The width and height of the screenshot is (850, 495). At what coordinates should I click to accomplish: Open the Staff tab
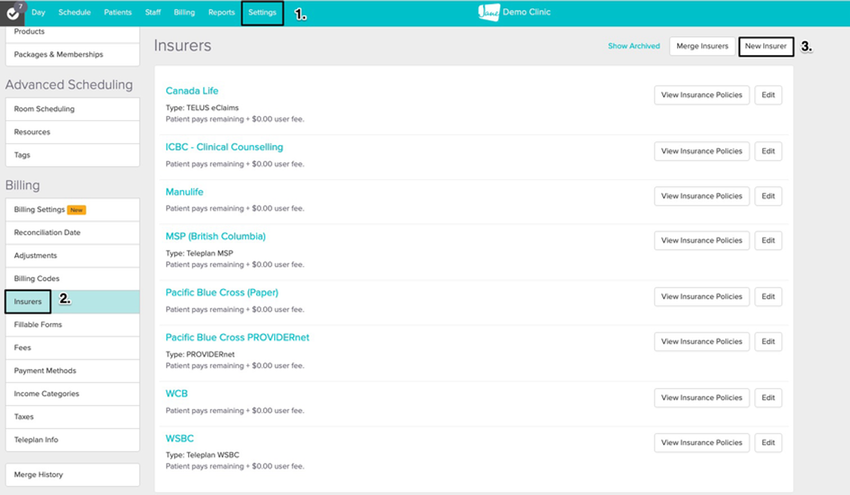click(x=153, y=12)
